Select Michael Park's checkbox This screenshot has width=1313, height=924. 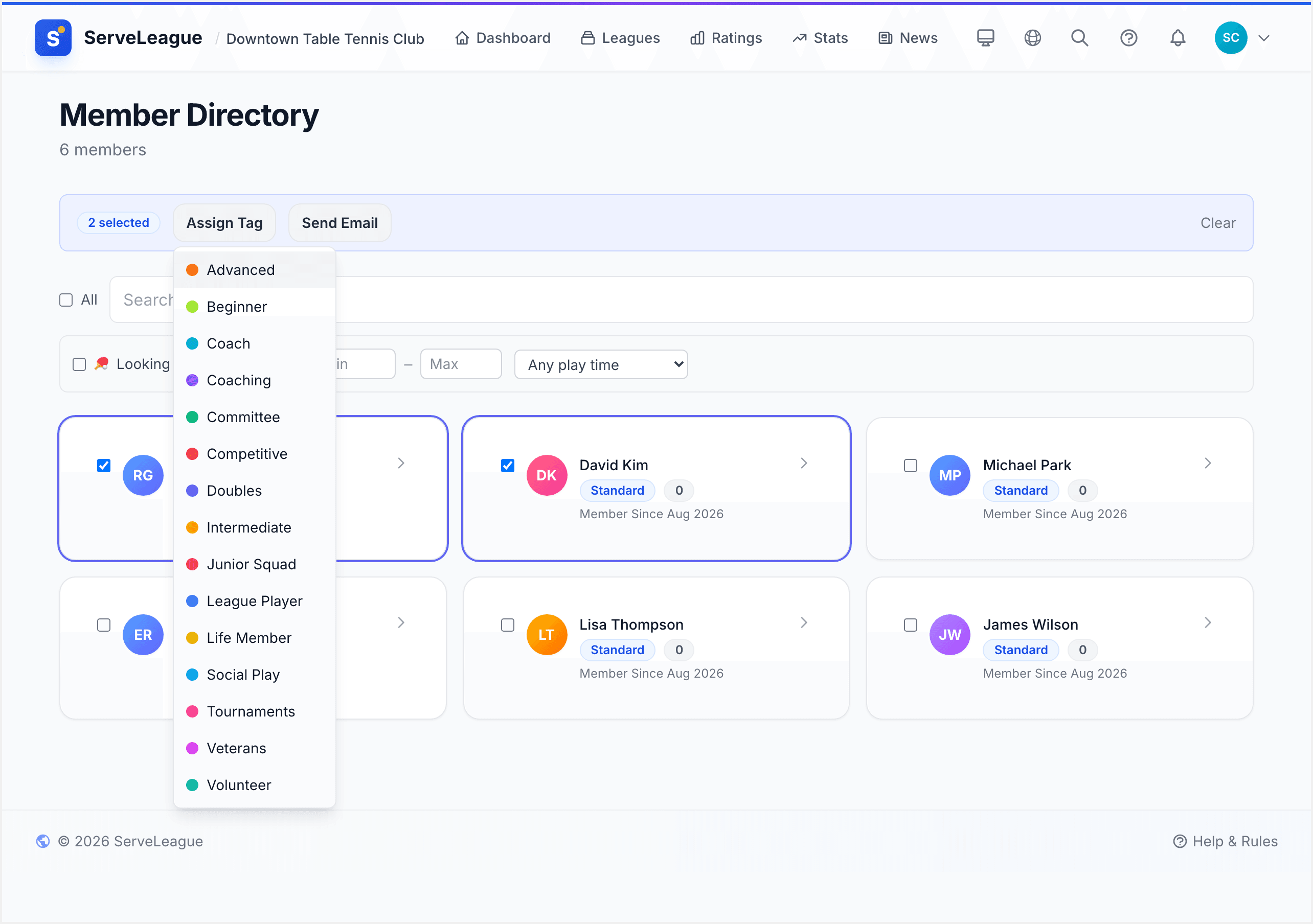click(911, 466)
